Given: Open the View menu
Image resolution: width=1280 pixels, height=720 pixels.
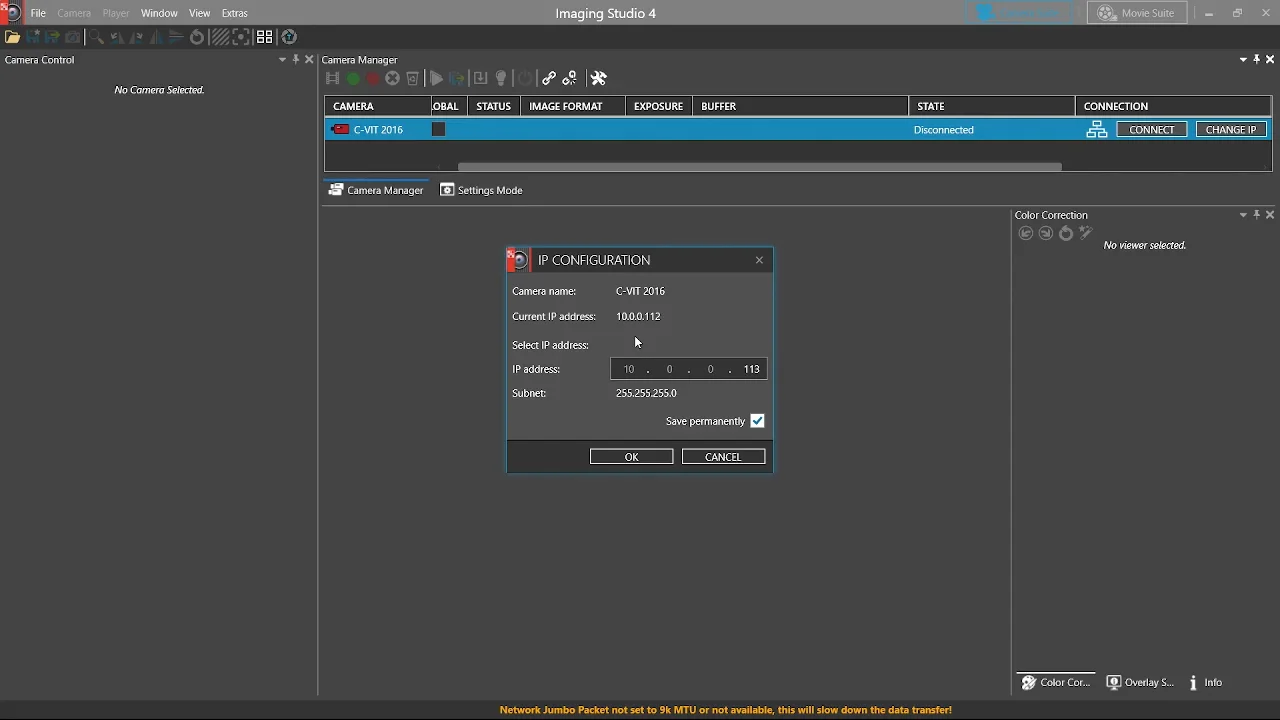Looking at the screenshot, I should (199, 13).
